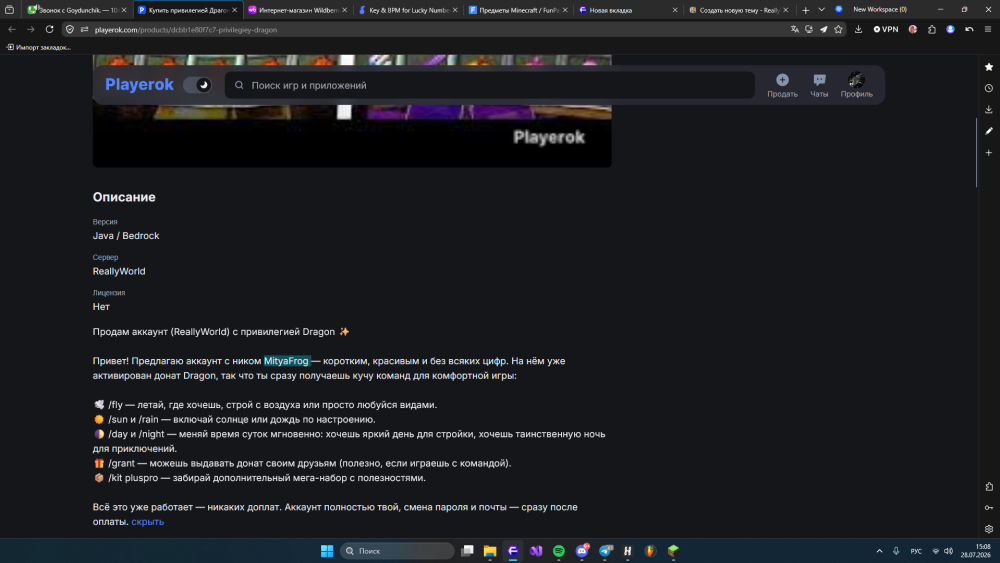Screen dimensions: 1000x563
Task: Open the Minecraft block taskbar icon
Action: coord(673,551)
